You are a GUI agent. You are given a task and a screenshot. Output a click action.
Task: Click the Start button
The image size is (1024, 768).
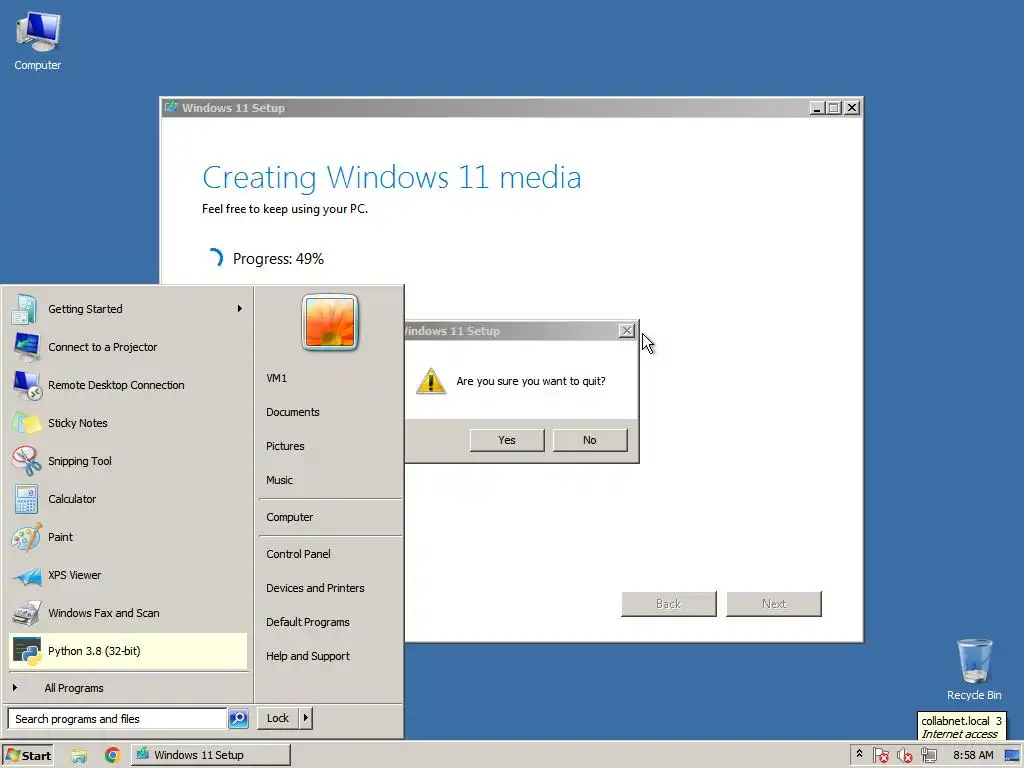[x=27, y=756]
